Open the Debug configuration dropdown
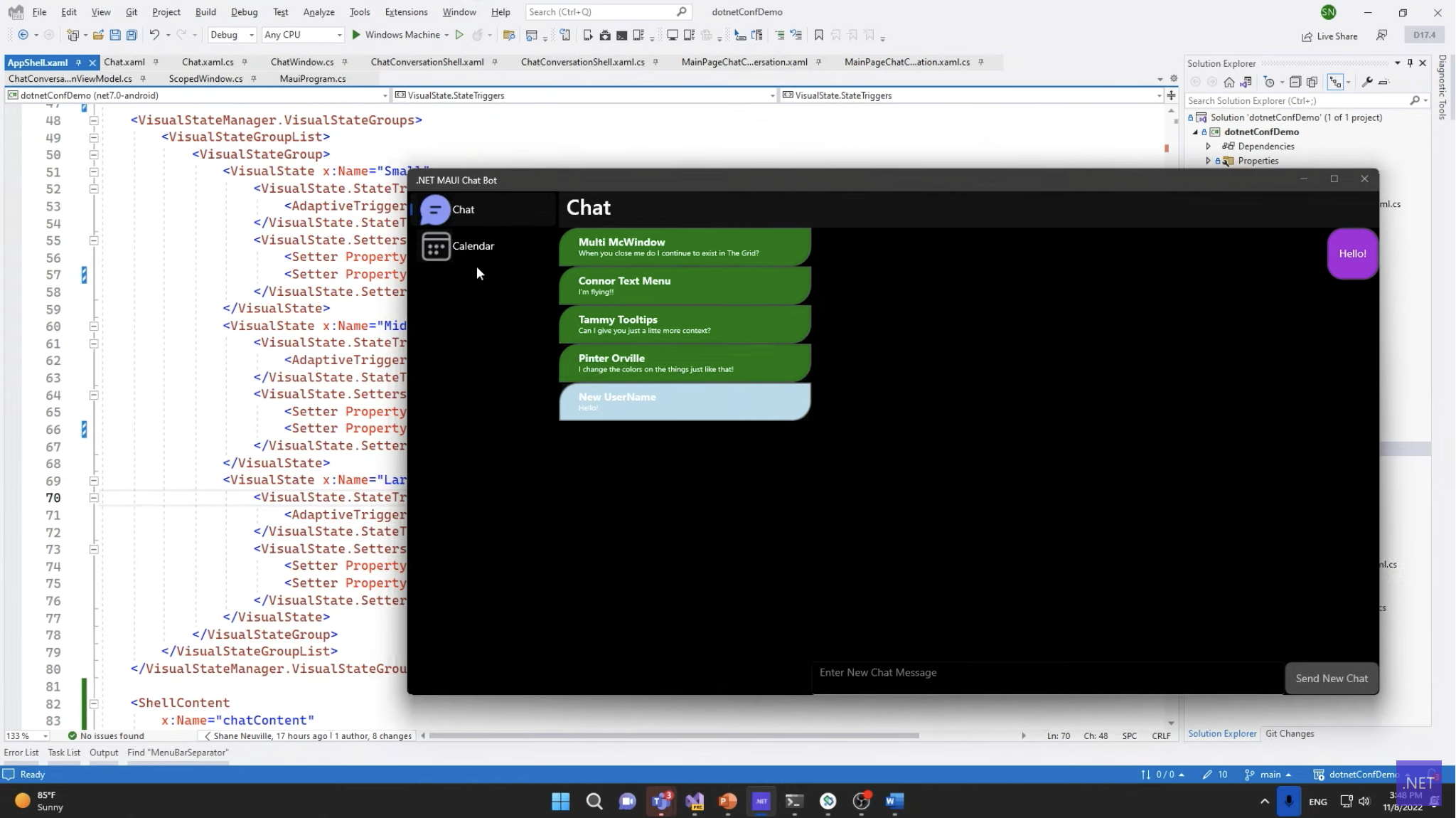This screenshot has width=1456, height=818. pos(232,35)
